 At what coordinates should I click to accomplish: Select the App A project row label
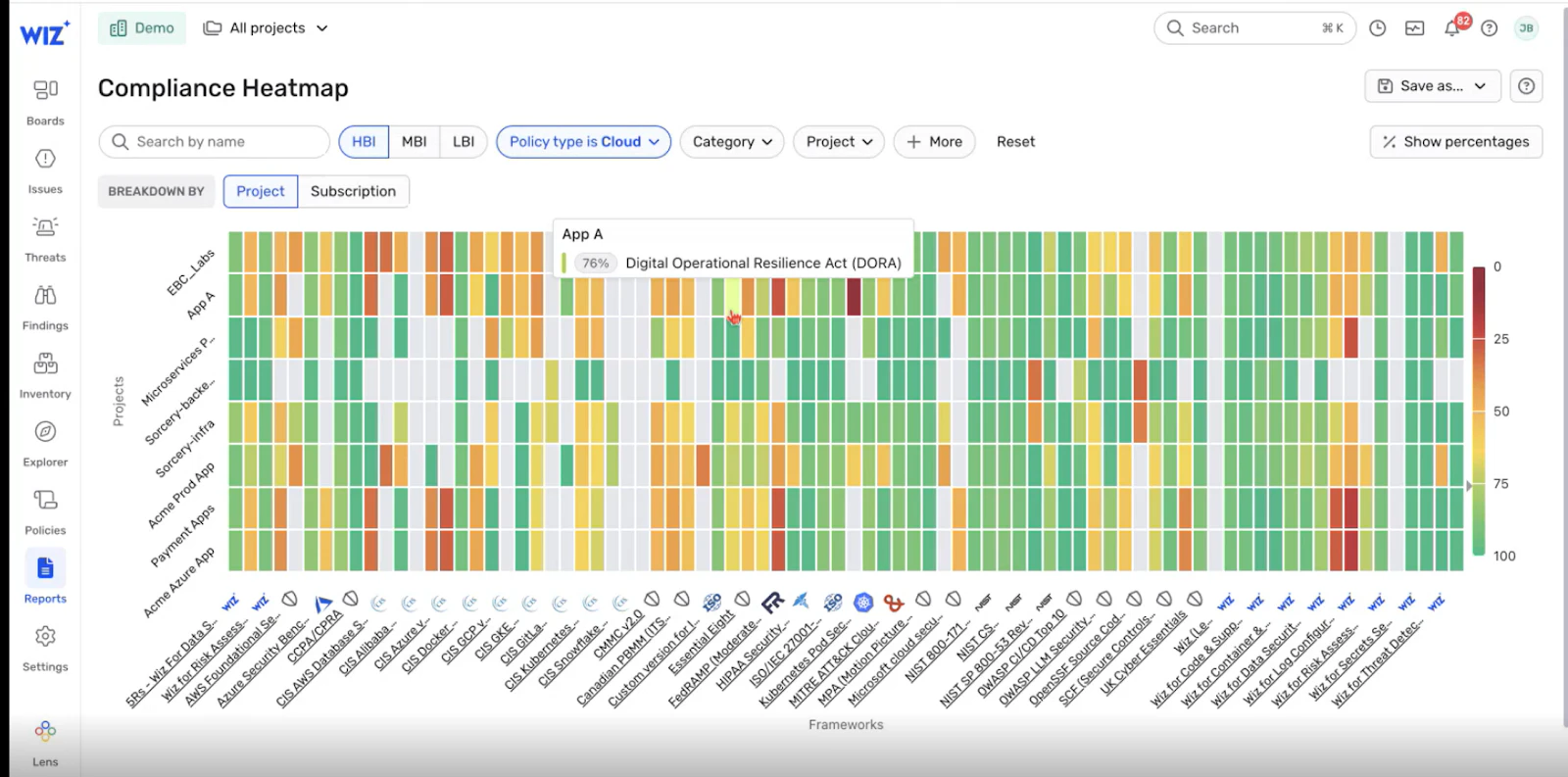200,306
